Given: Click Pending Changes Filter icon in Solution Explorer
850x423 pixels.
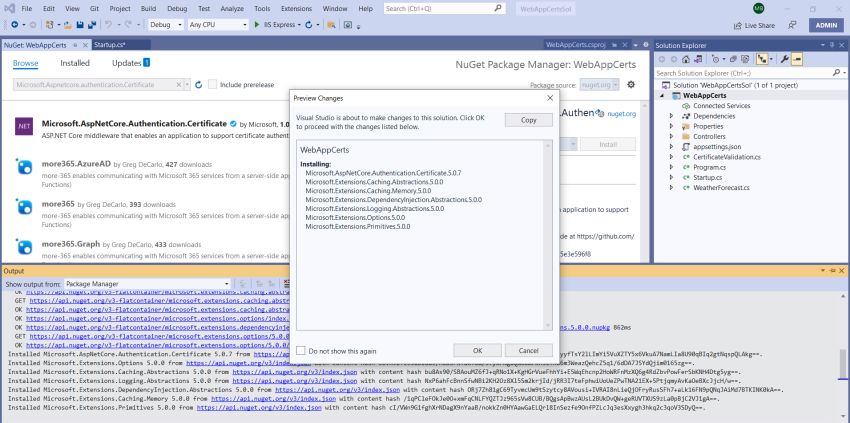Looking at the screenshot, I should [716, 59].
